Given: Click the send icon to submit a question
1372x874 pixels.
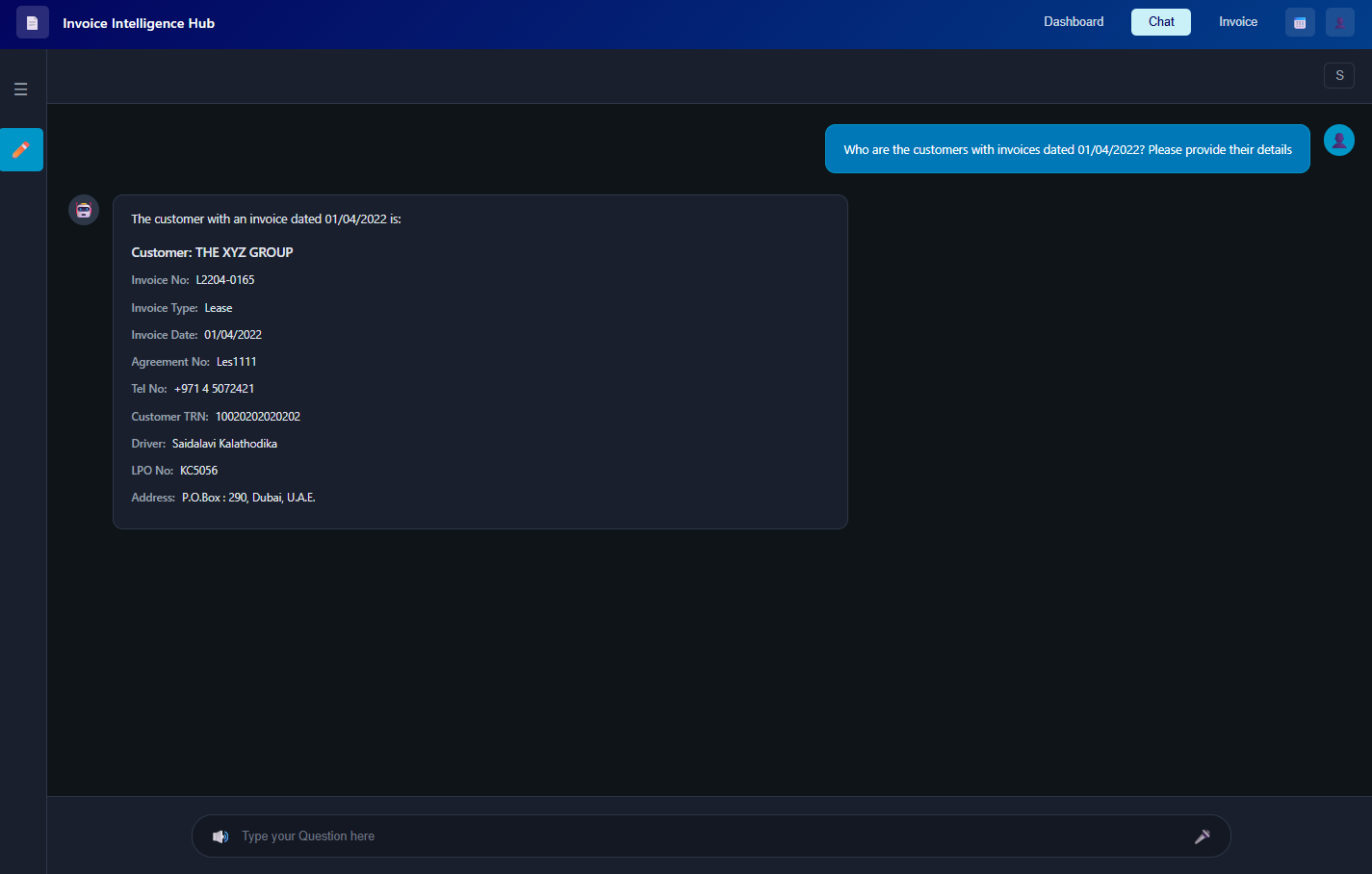Looking at the screenshot, I should coord(1202,835).
